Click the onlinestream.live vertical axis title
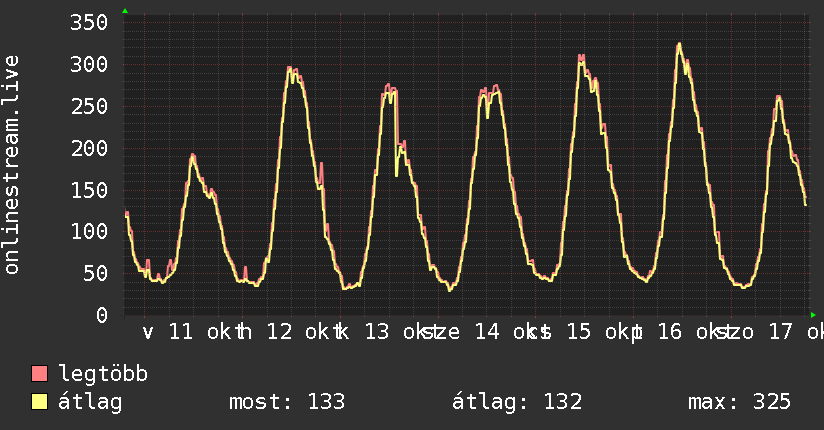Viewport: 824px width, 430px height. click(x=11, y=165)
